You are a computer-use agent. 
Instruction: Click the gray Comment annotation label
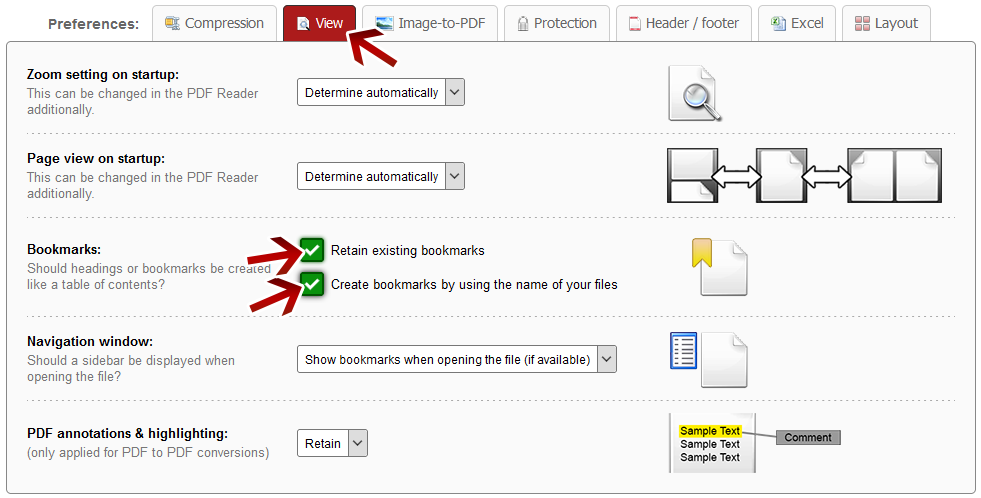coord(808,437)
